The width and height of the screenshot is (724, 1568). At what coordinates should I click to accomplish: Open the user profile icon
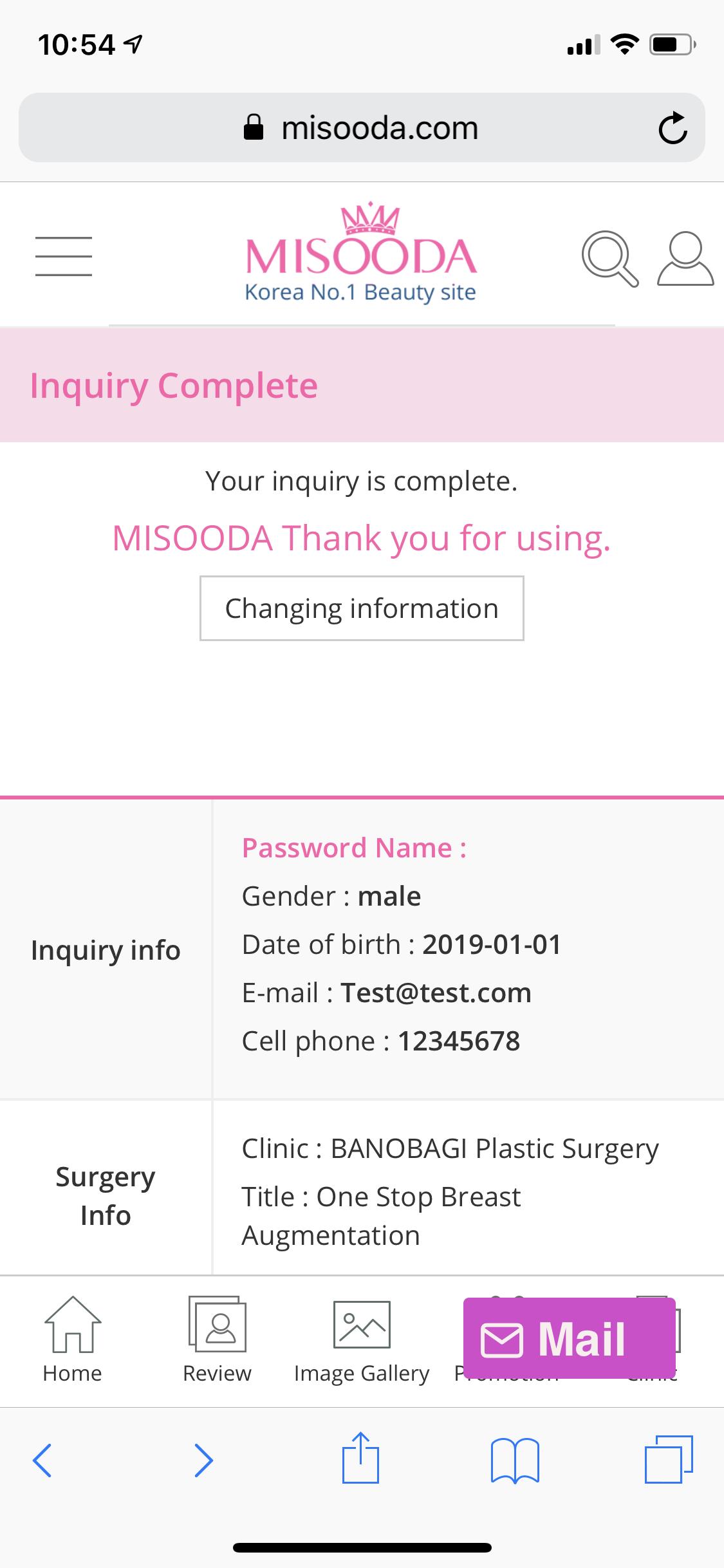(x=685, y=258)
